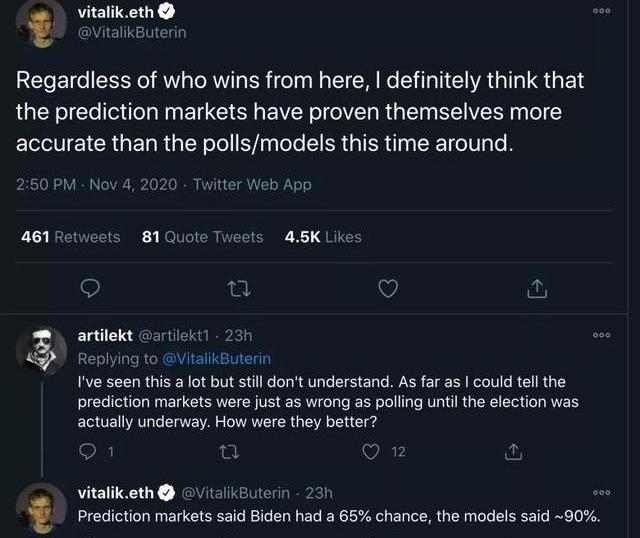Open the 2:50 PM Nov 4, 2020 timestamp
The height and width of the screenshot is (538, 640).
(96, 184)
